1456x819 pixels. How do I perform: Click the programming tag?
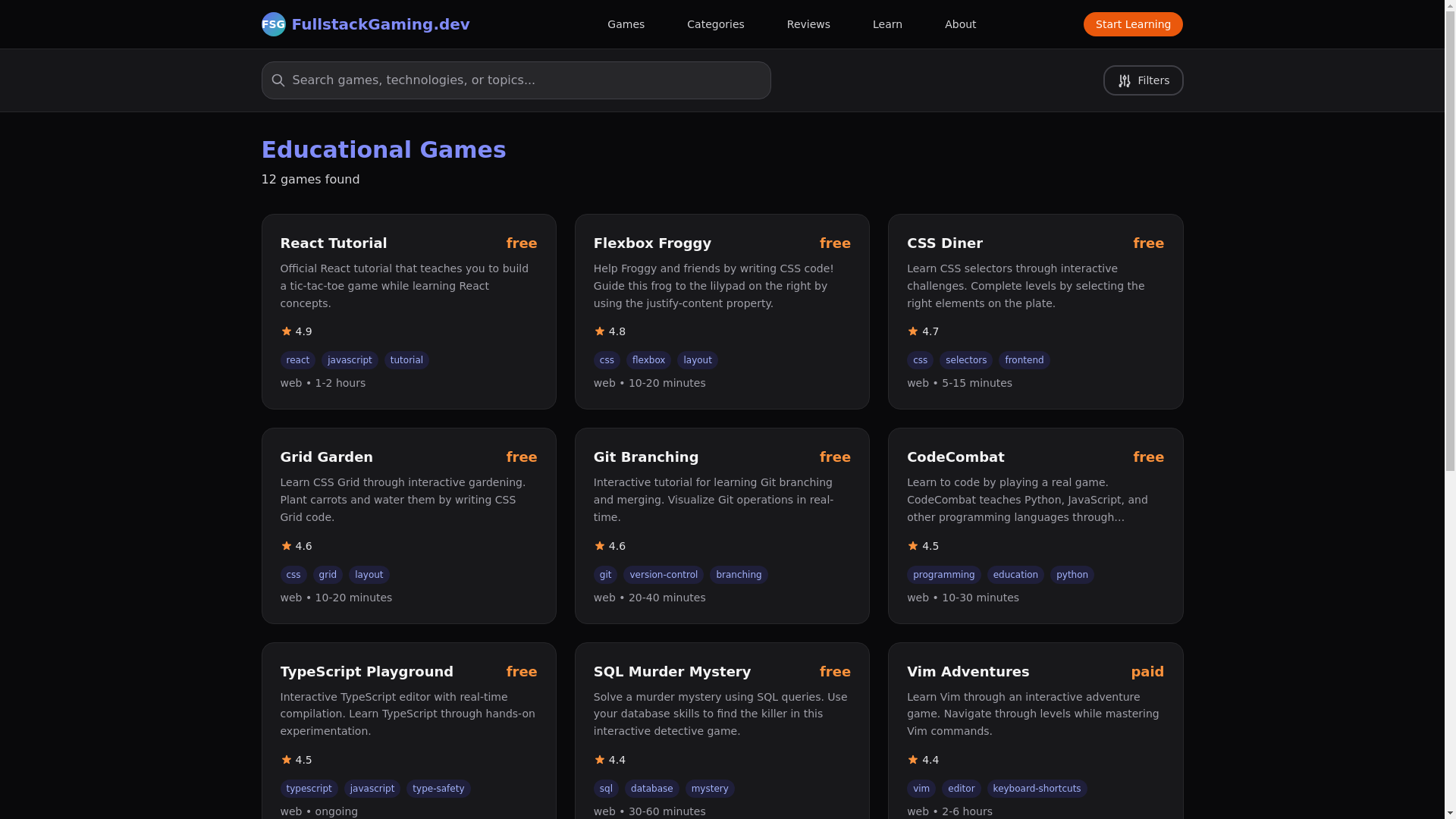[944, 575]
